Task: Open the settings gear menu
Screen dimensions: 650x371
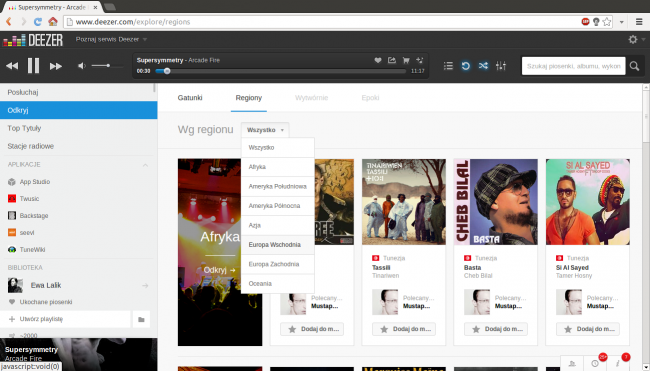Action: [633, 39]
